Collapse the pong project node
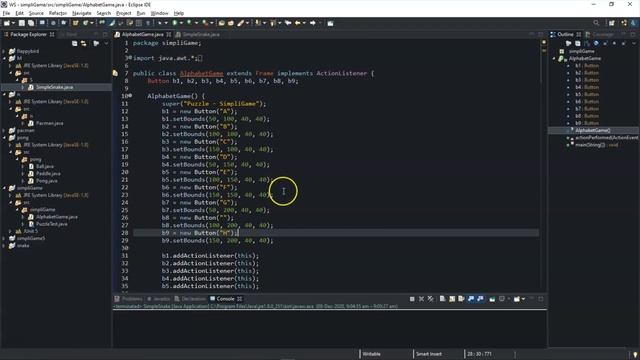Viewport: 640px width, 360px height. (x=4, y=138)
